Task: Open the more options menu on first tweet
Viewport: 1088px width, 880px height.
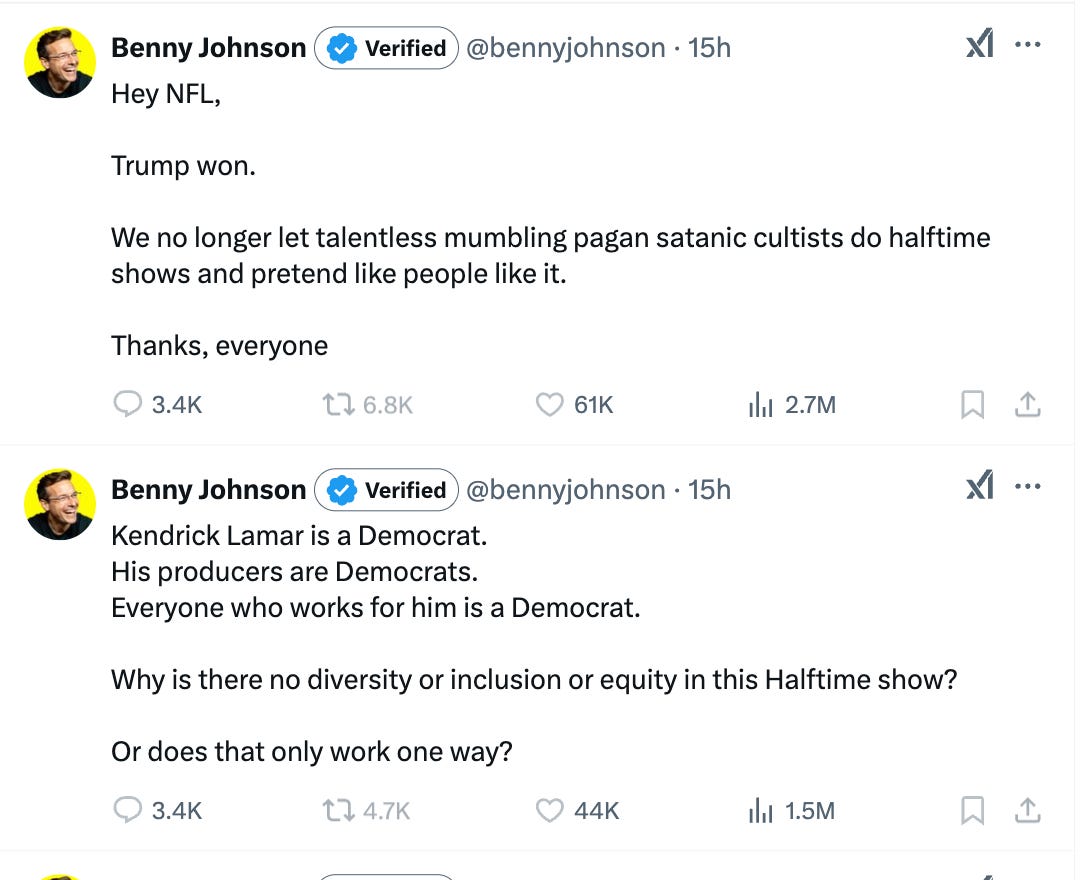Action: tap(1028, 43)
